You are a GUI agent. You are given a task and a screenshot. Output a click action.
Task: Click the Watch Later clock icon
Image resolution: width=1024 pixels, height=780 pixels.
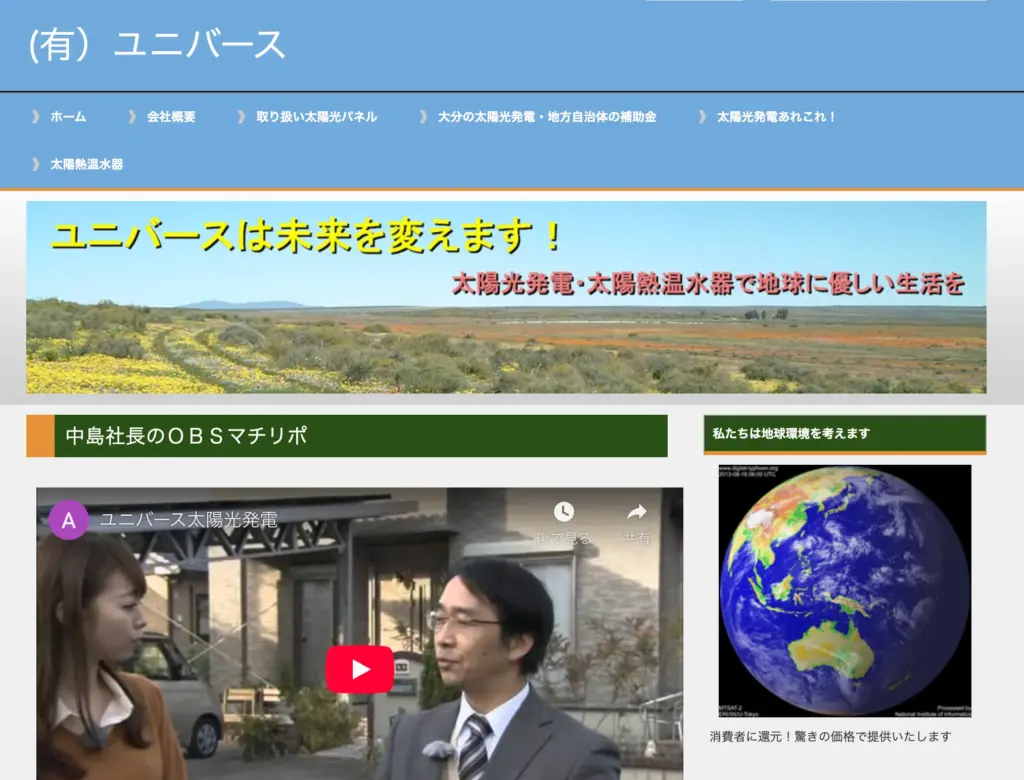coord(564,512)
